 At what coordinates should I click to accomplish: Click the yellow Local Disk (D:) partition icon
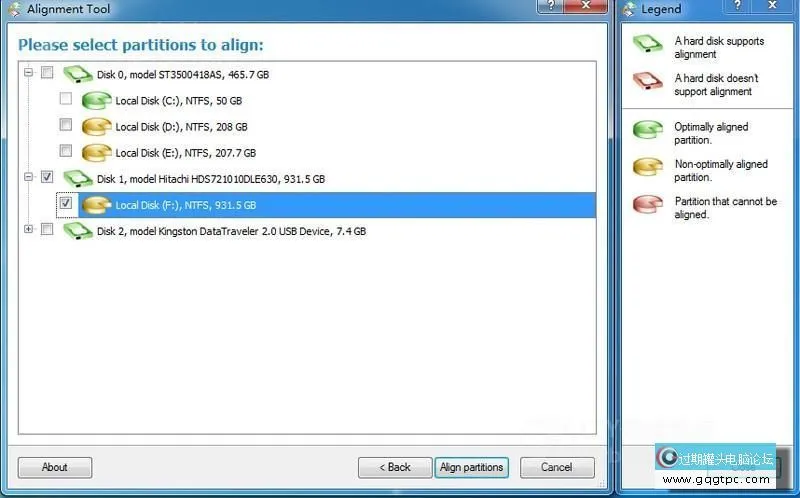tap(96, 127)
